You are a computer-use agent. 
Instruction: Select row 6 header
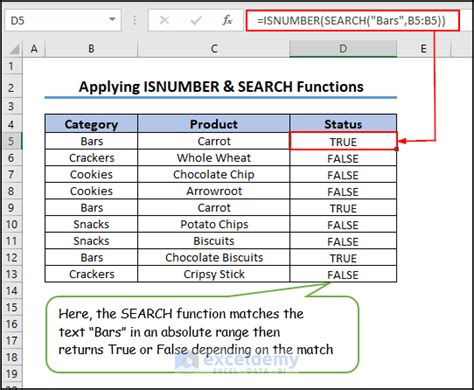(x=11, y=158)
